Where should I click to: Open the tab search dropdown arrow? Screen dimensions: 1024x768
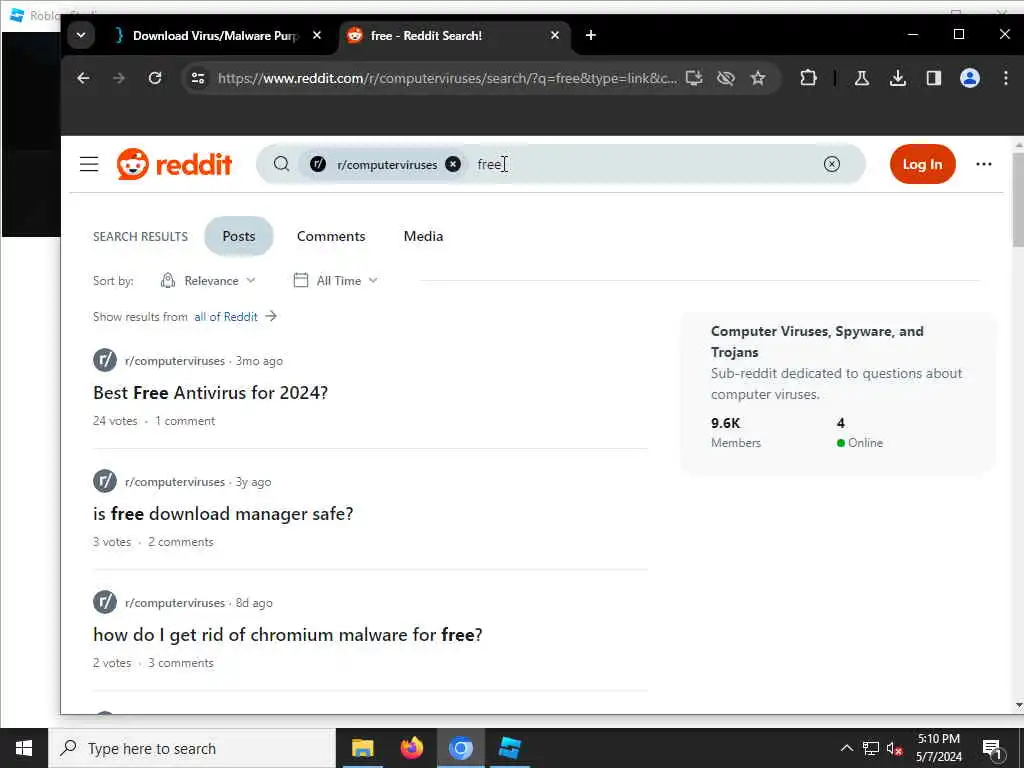[81, 35]
